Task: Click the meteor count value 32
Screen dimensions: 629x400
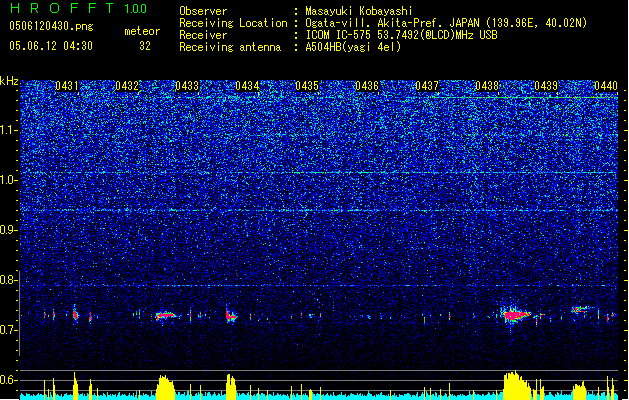Action: [x=145, y=46]
